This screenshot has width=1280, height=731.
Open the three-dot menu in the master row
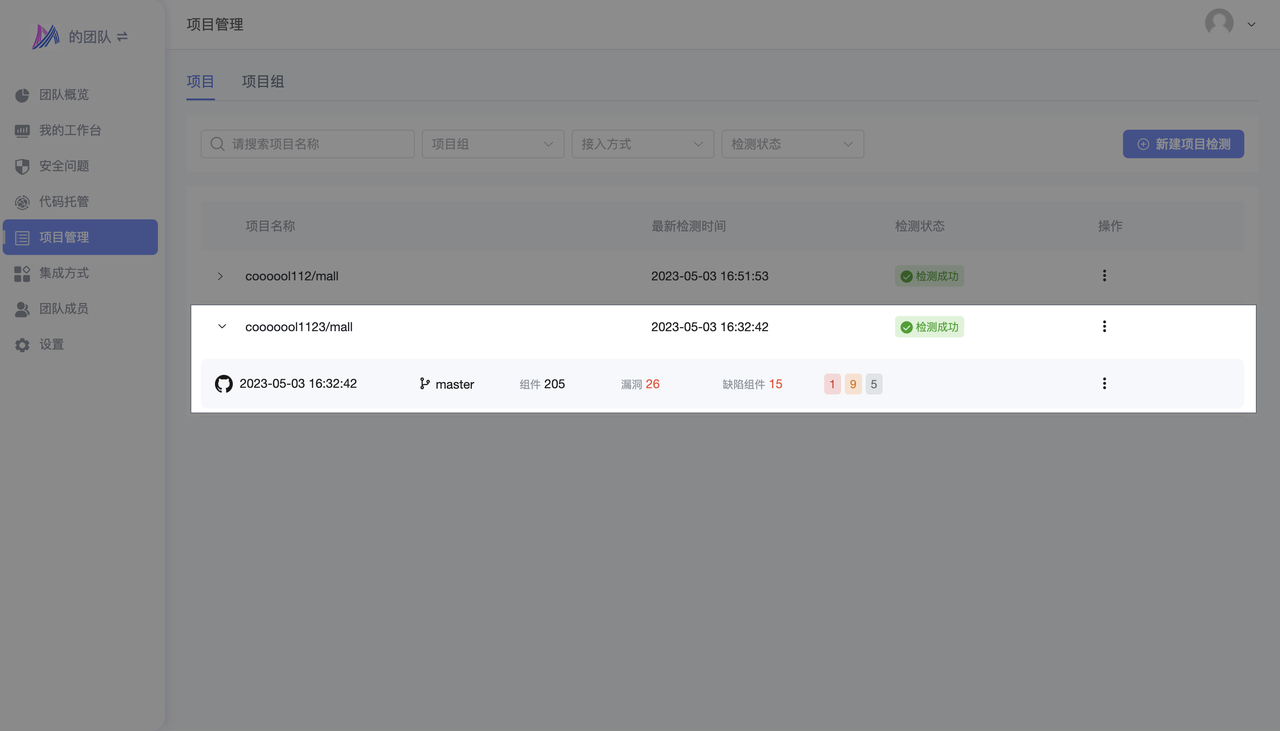coord(1104,384)
